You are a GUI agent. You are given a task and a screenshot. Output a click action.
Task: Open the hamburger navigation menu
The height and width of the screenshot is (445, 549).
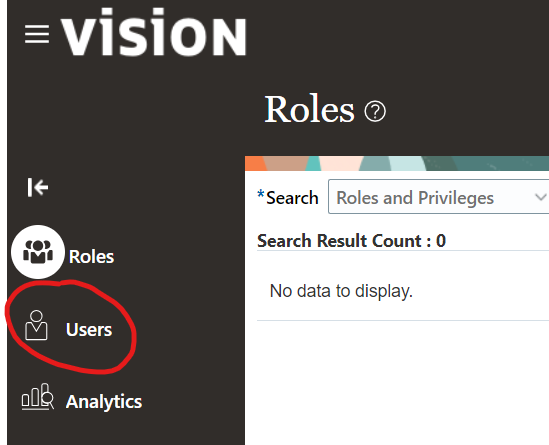[x=37, y=34]
